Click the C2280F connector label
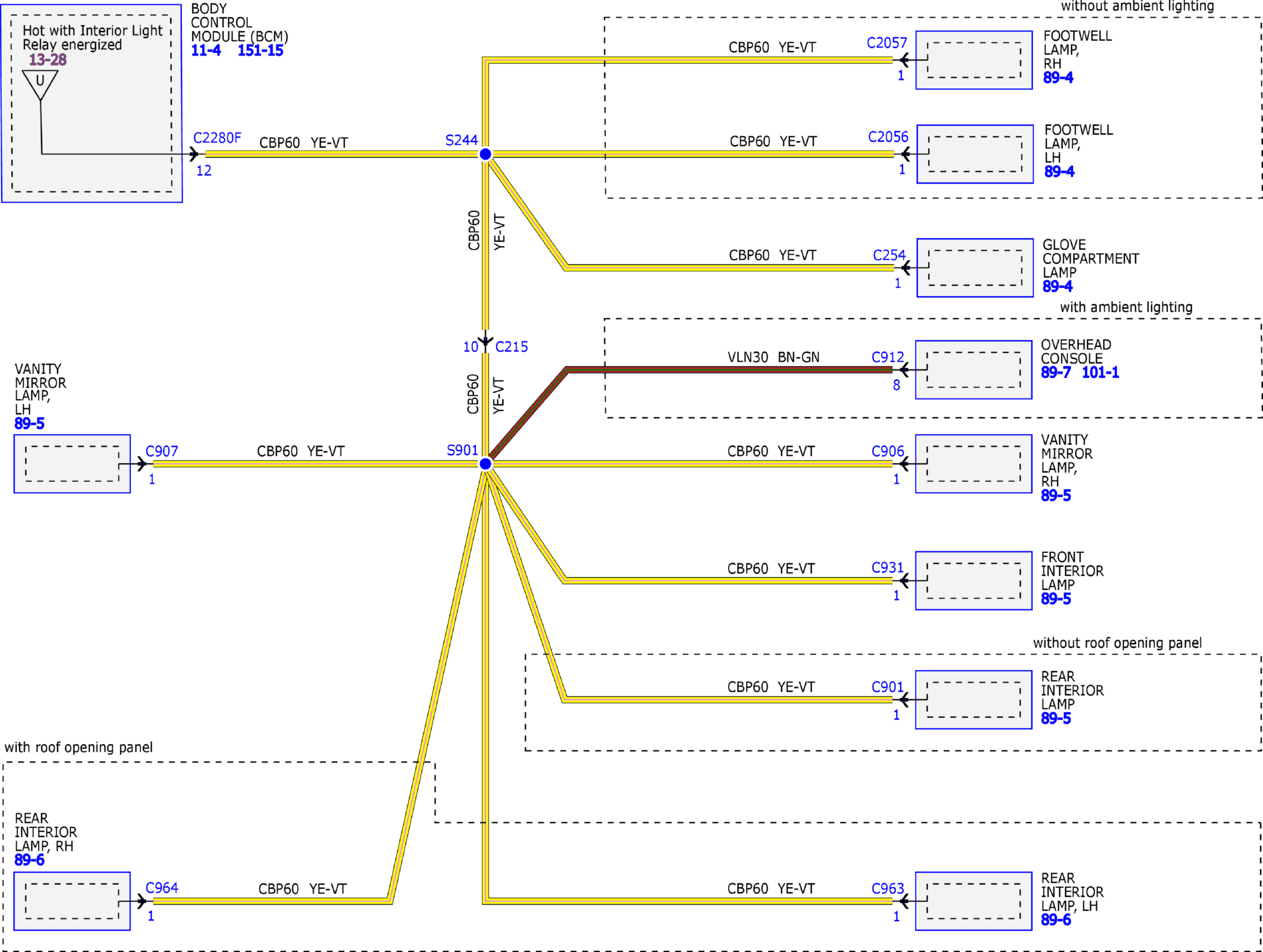This screenshot has height=952, width=1263. (217, 138)
